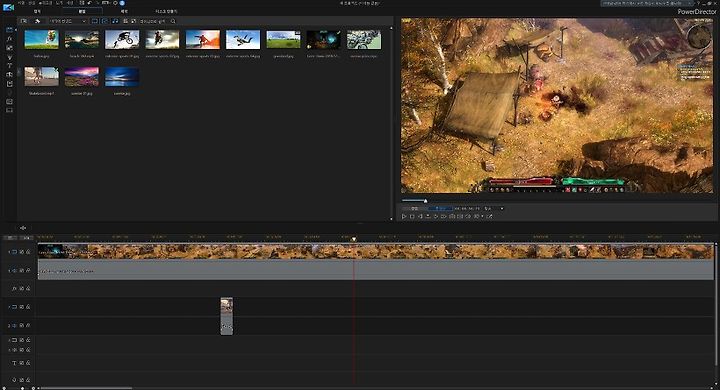Collapse the room sidebar arrow next to Media Room
Screen dimensions: 720x390
coord(16,29)
